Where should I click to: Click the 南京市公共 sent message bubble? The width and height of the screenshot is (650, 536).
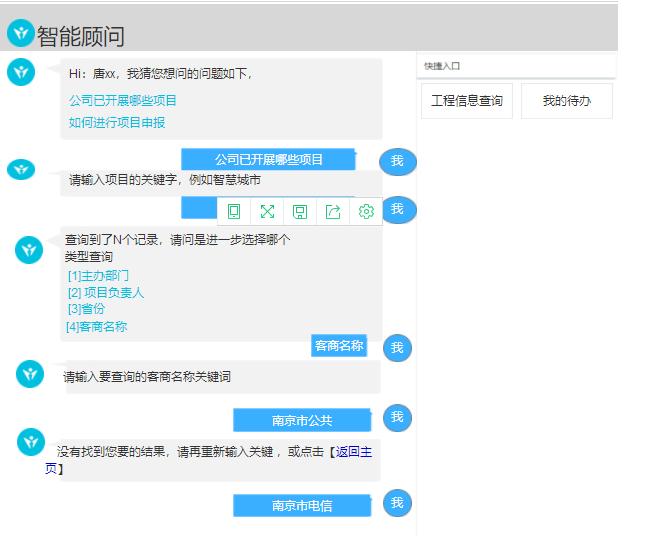pos(301,420)
